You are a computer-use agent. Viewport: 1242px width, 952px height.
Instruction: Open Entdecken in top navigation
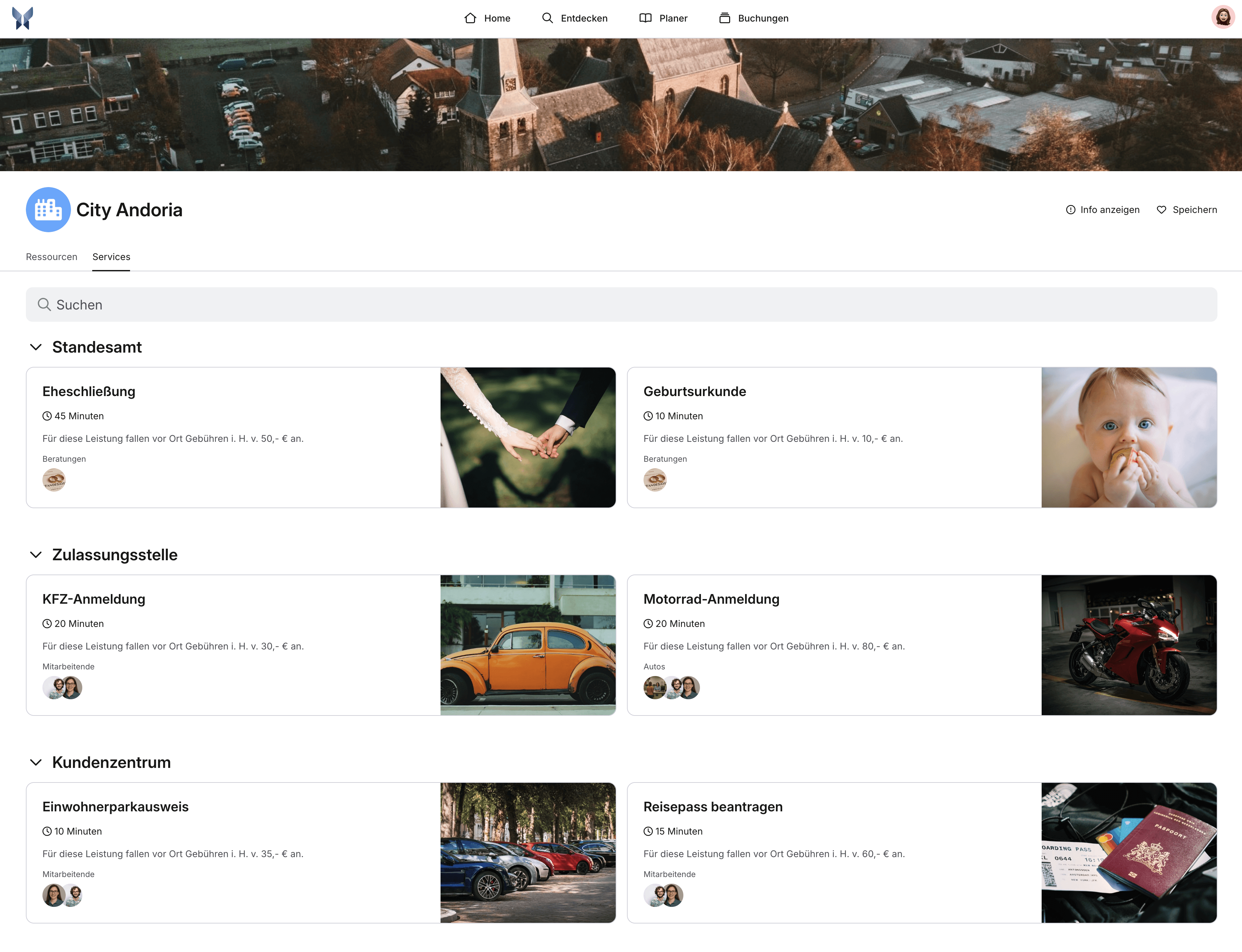575,18
